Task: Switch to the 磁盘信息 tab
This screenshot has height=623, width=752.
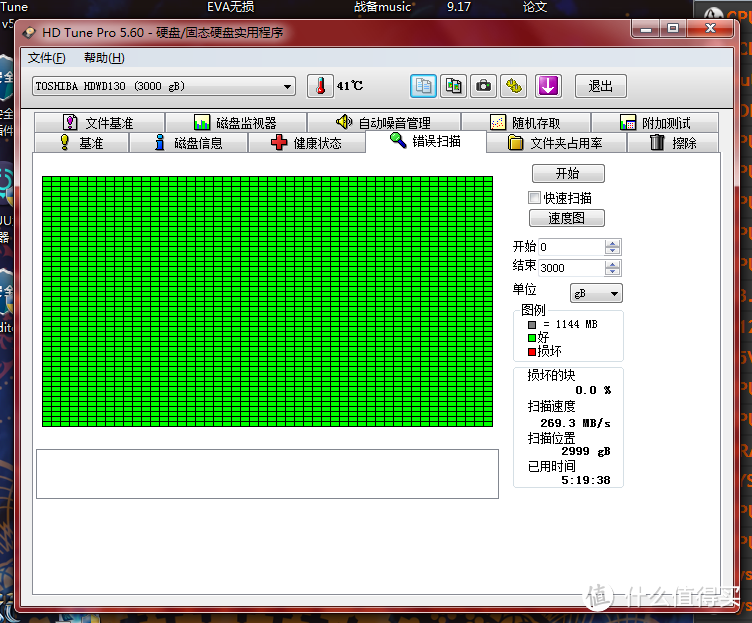Action: click(x=188, y=143)
